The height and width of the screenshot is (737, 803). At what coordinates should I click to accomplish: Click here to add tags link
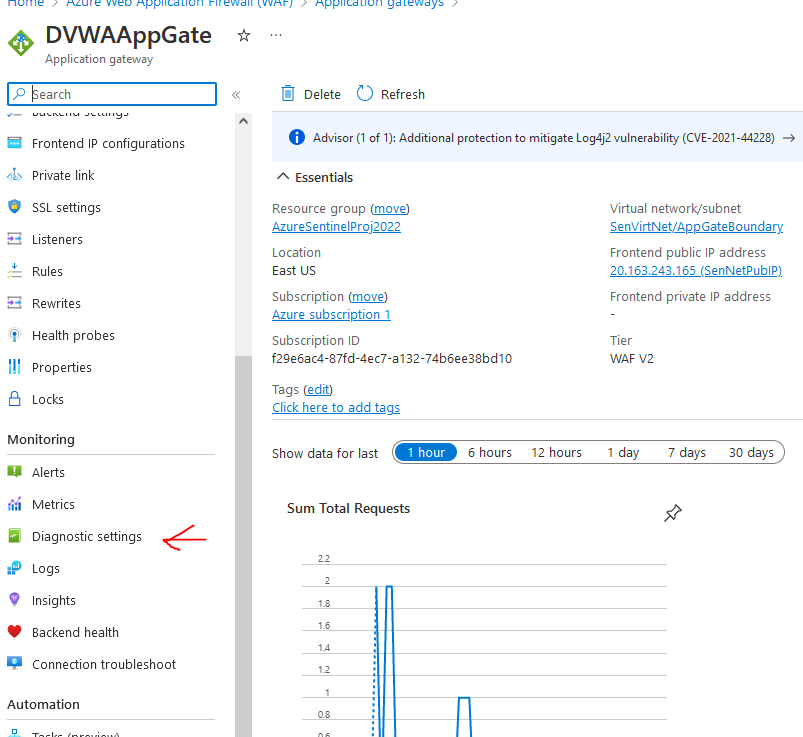(x=336, y=407)
